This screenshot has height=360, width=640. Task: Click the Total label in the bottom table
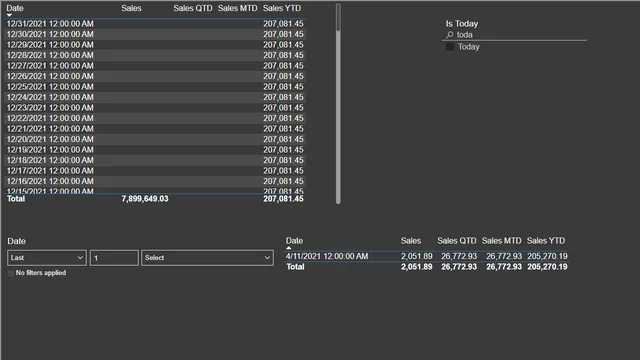coord(295,267)
